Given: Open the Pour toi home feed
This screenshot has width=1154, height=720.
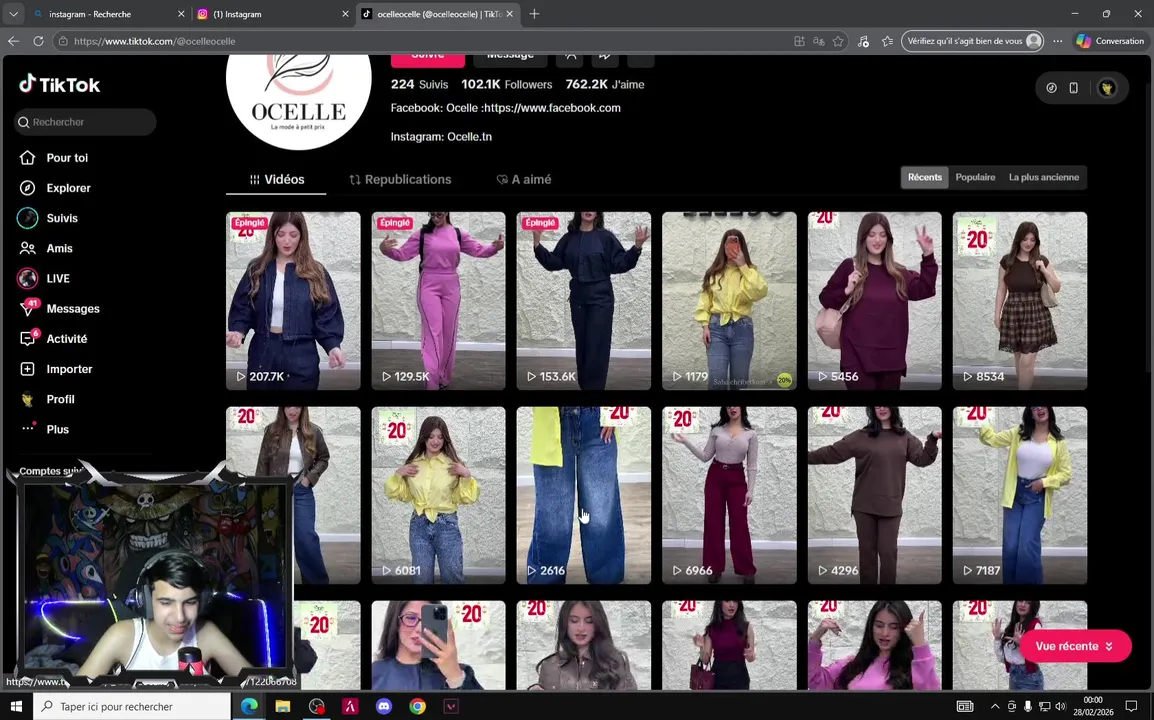Looking at the screenshot, I should (x=54, y=158).
